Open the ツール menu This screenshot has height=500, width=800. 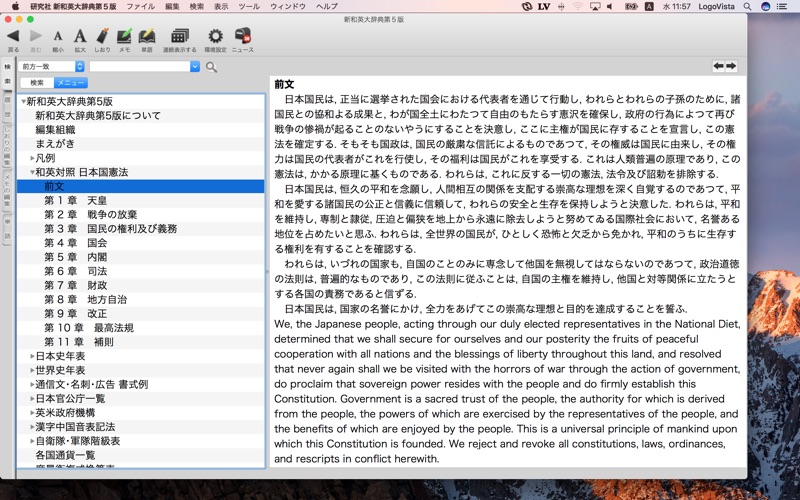point(249,6)
